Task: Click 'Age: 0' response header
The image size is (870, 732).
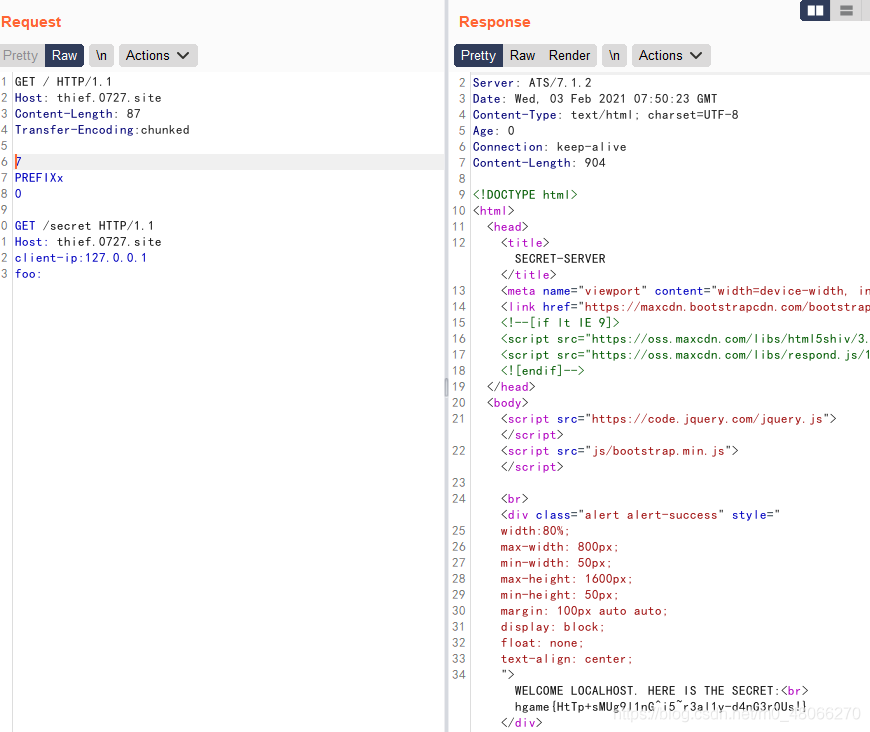Action: (x=493, y=131)
